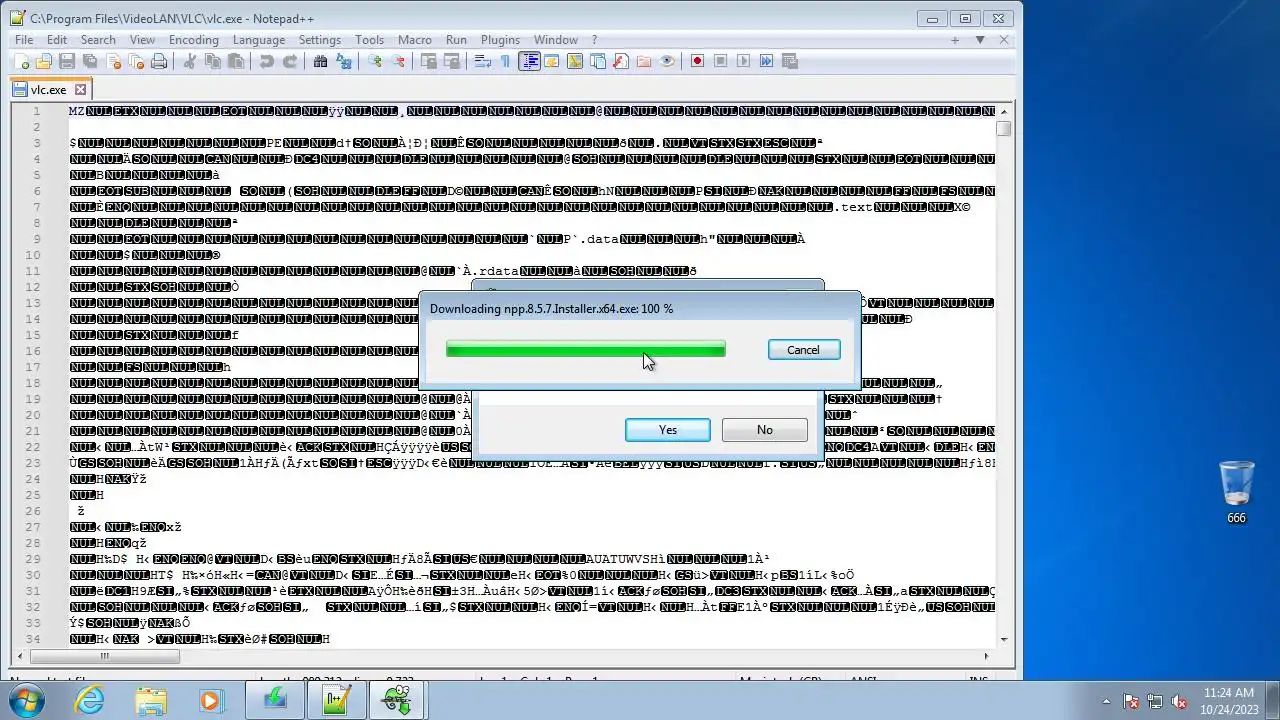Screen dimensions: 1280x720
Task: Open the question mark help menu
Action: [594, 40]
